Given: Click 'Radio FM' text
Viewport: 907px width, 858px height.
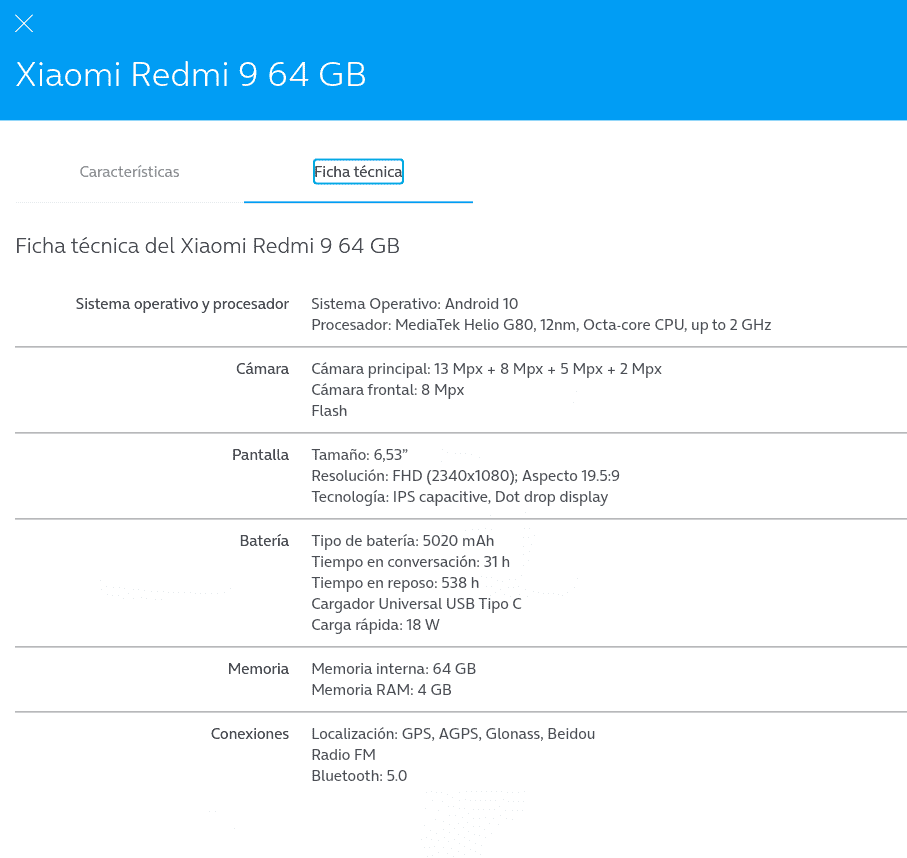Looking at the screenshot, I should 344,755.
